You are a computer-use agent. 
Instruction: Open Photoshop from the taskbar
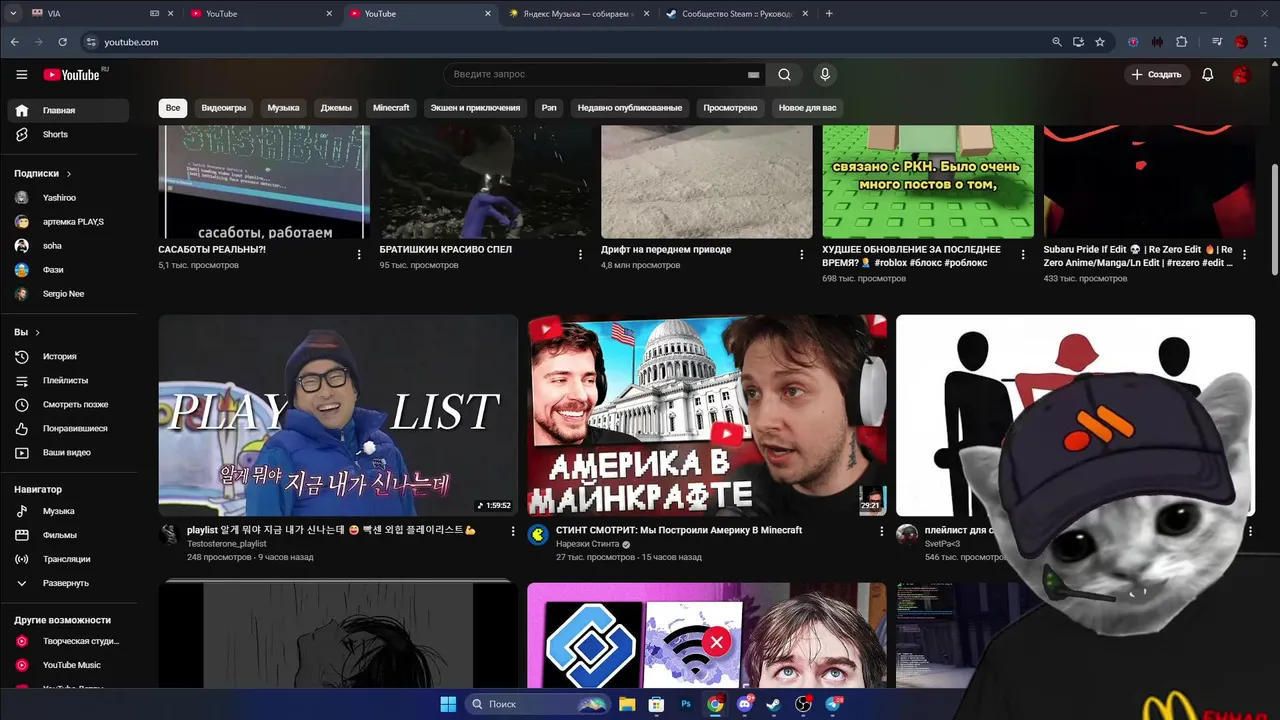point(686,704)
